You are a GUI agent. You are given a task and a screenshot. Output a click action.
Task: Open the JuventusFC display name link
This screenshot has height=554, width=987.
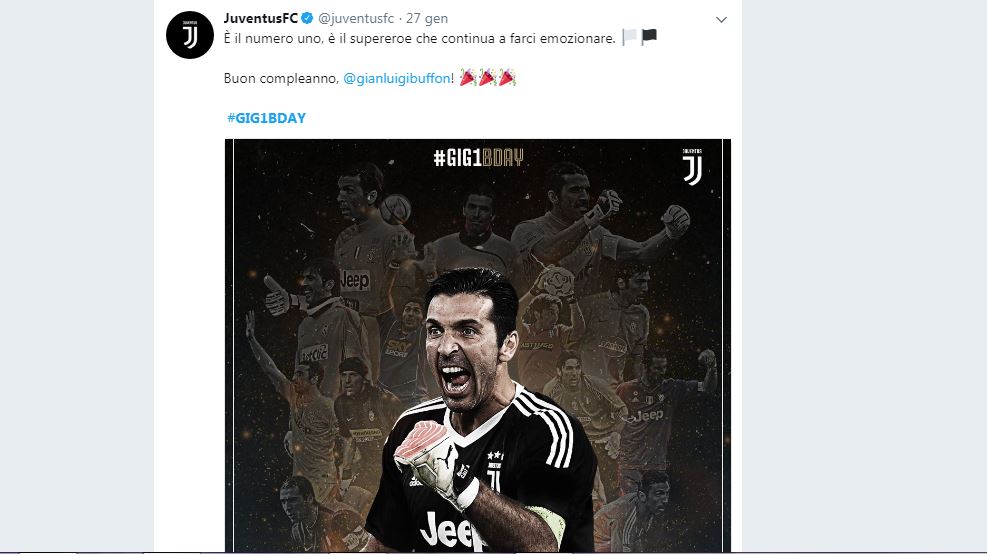click(261, 18)
